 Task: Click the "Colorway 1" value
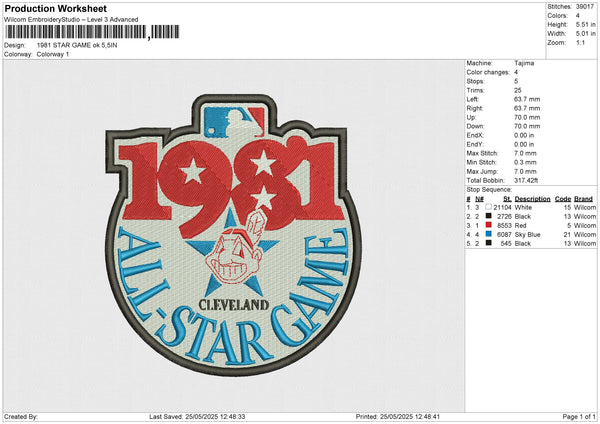pos(53,54)
